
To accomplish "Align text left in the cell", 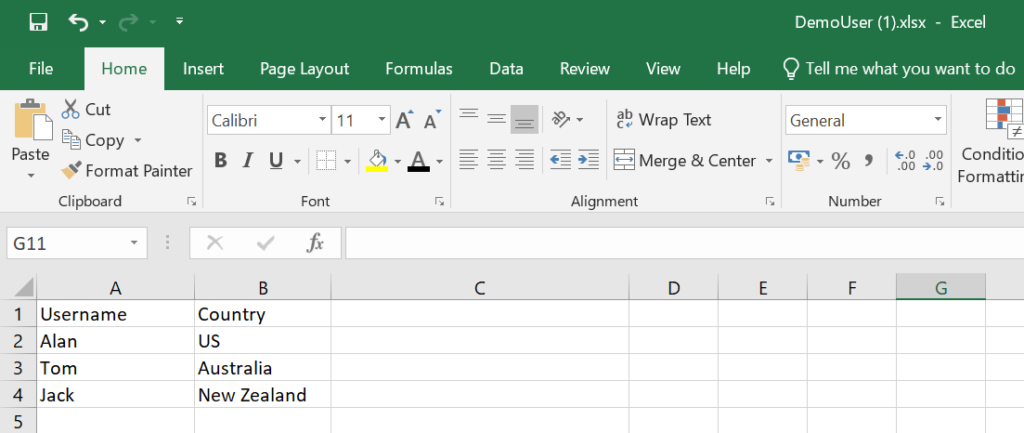I will (468, 159).
